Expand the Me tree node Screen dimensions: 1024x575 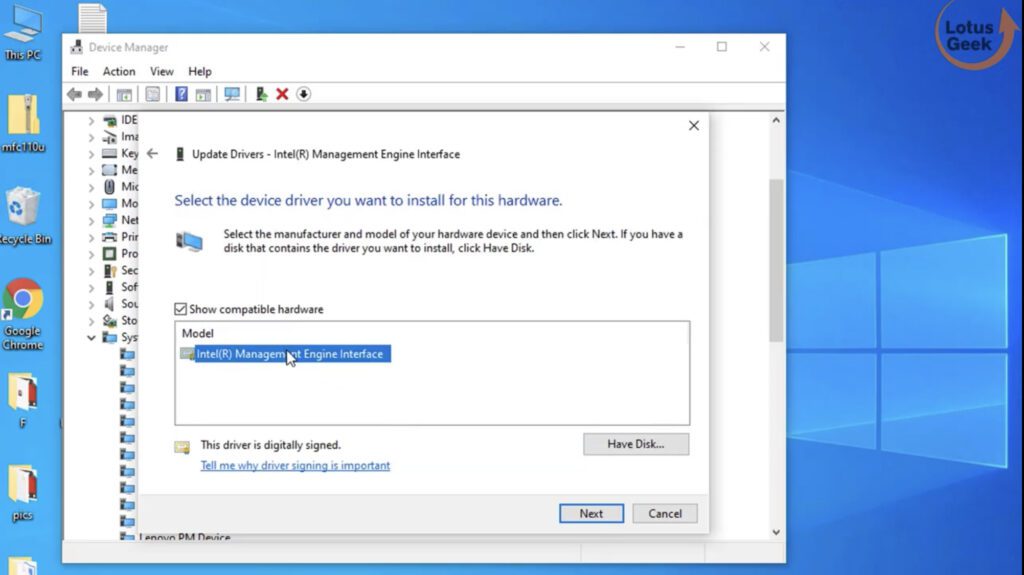tap(91, 171)
